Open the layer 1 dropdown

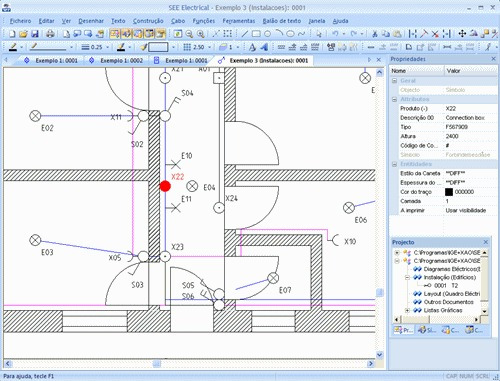[238, 47]
